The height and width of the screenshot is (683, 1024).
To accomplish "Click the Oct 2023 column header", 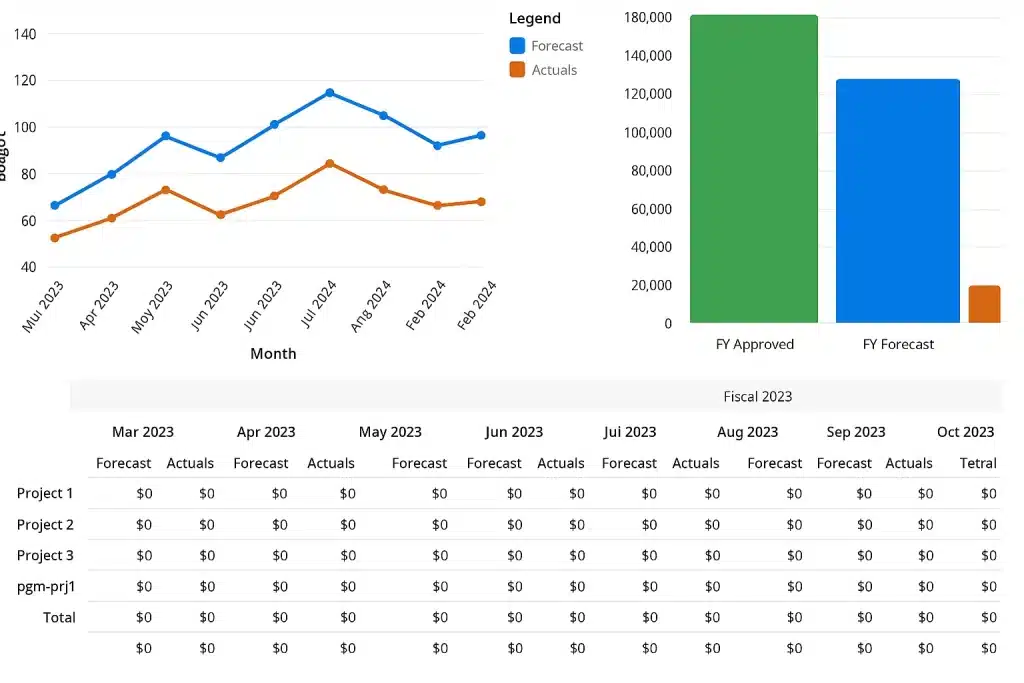I will 966,432.
